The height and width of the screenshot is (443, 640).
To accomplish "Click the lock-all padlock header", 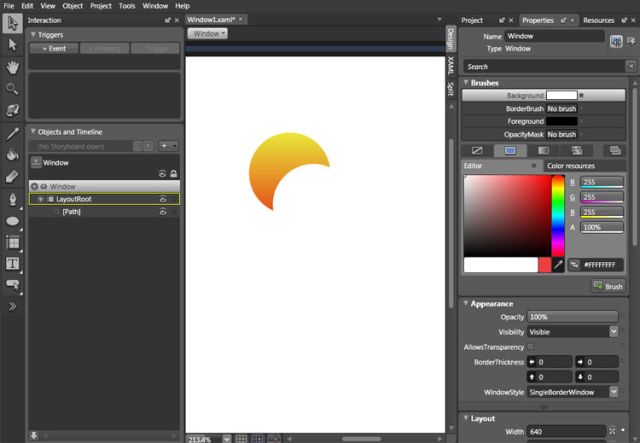I will coord(173,174).
